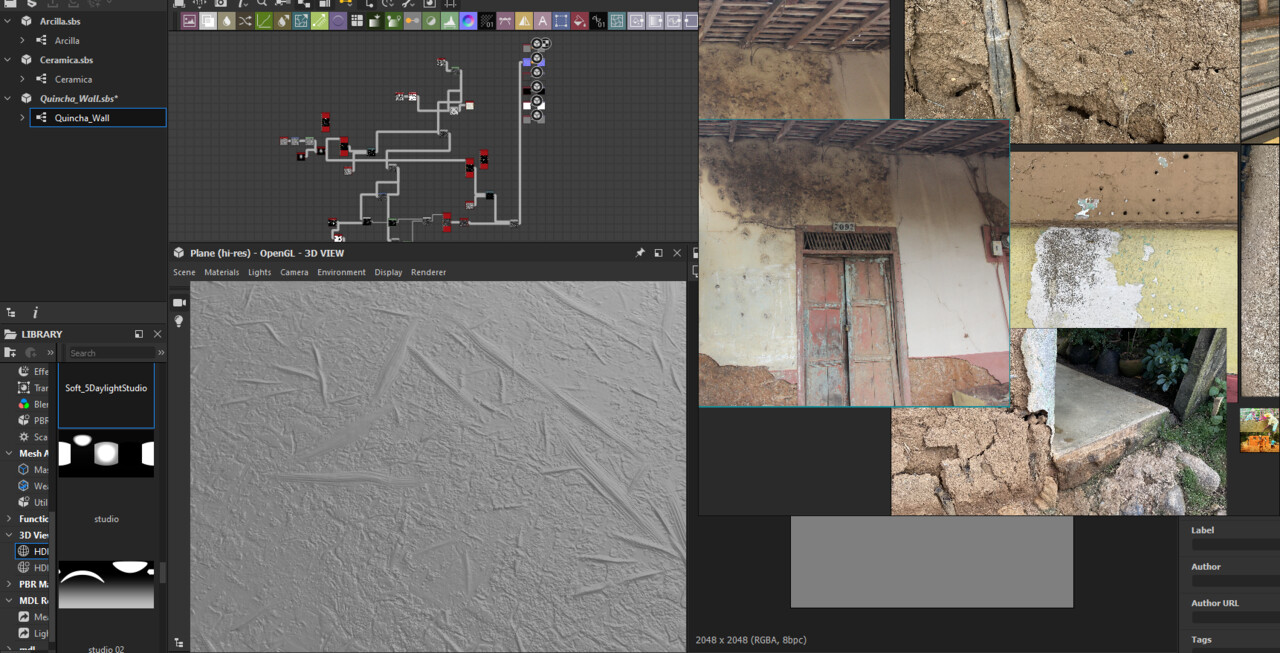This screenshot has width=1280, height=653.
Task: Collapse the Mesh Adaptive library category
Action: tap(9, 453)
